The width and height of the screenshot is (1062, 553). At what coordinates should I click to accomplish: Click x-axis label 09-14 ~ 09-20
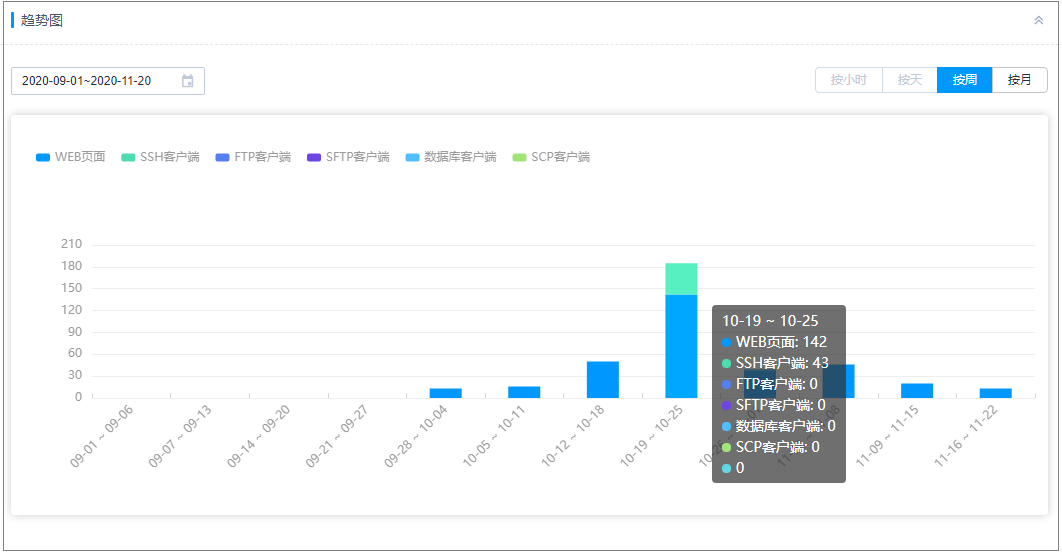(x=259, y=436)
